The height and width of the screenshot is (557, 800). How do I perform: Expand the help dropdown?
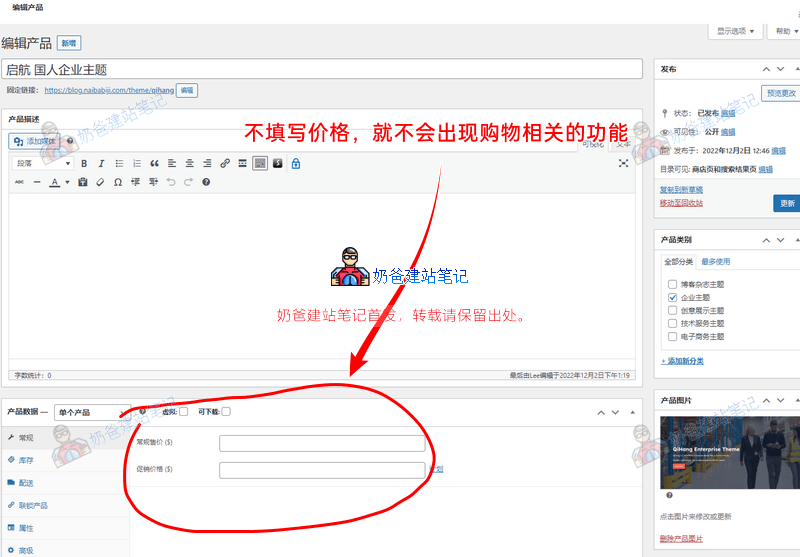coord(786,31)
